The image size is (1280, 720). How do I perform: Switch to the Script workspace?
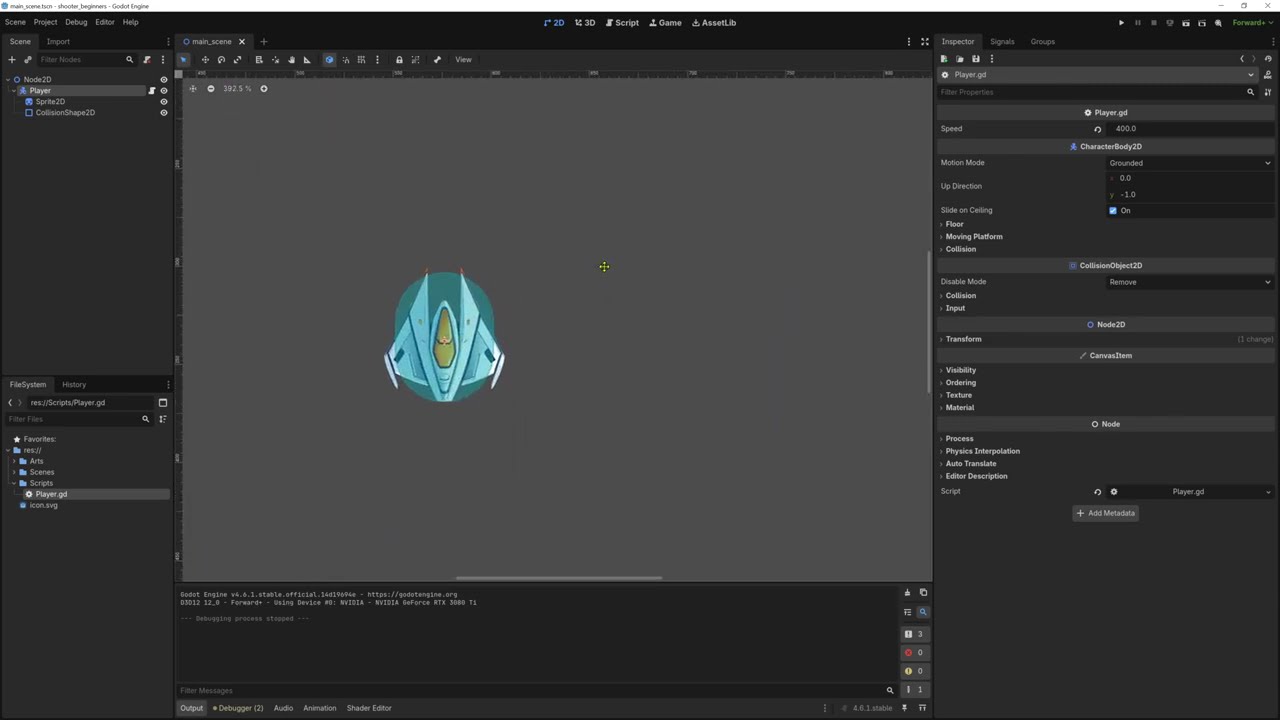pyautogui.click(x=622, y=23)
